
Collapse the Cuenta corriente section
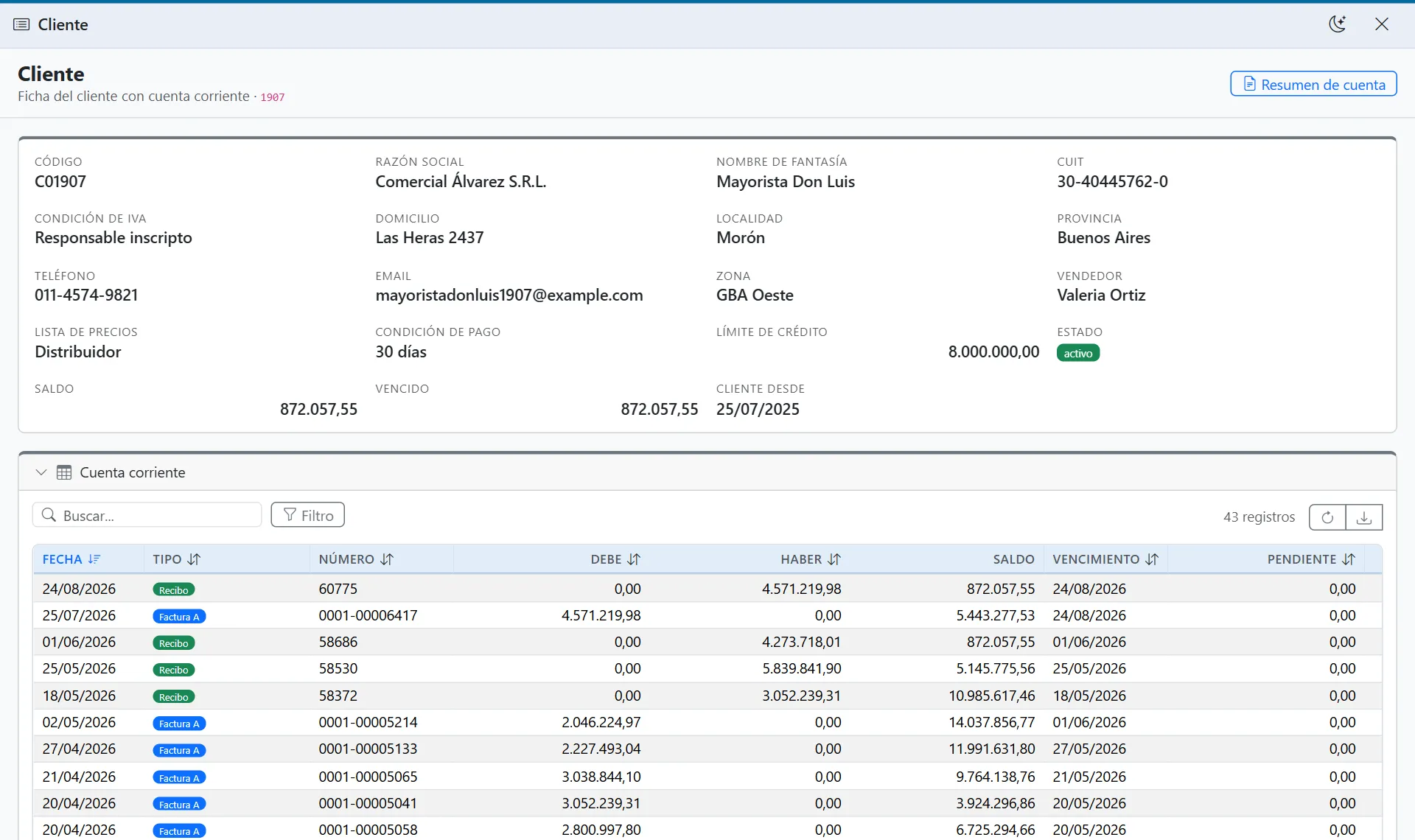(x=41, y=472)
